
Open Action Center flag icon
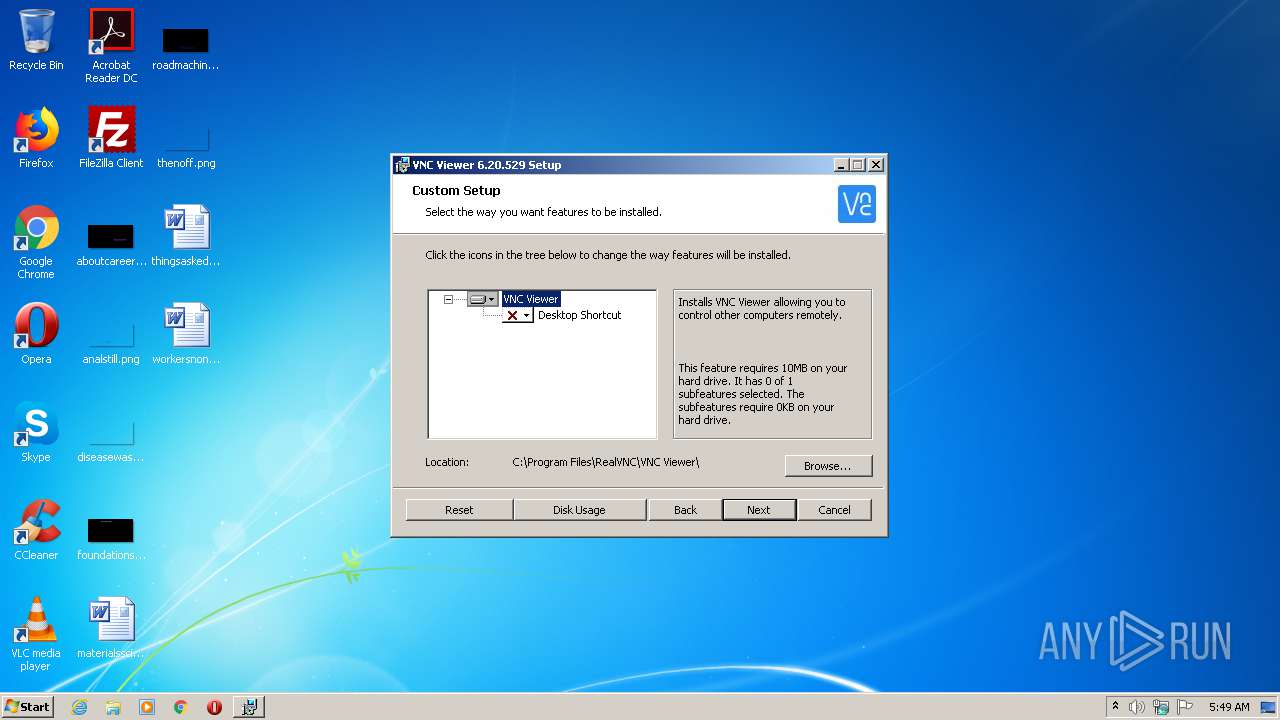click(1185, 707)
